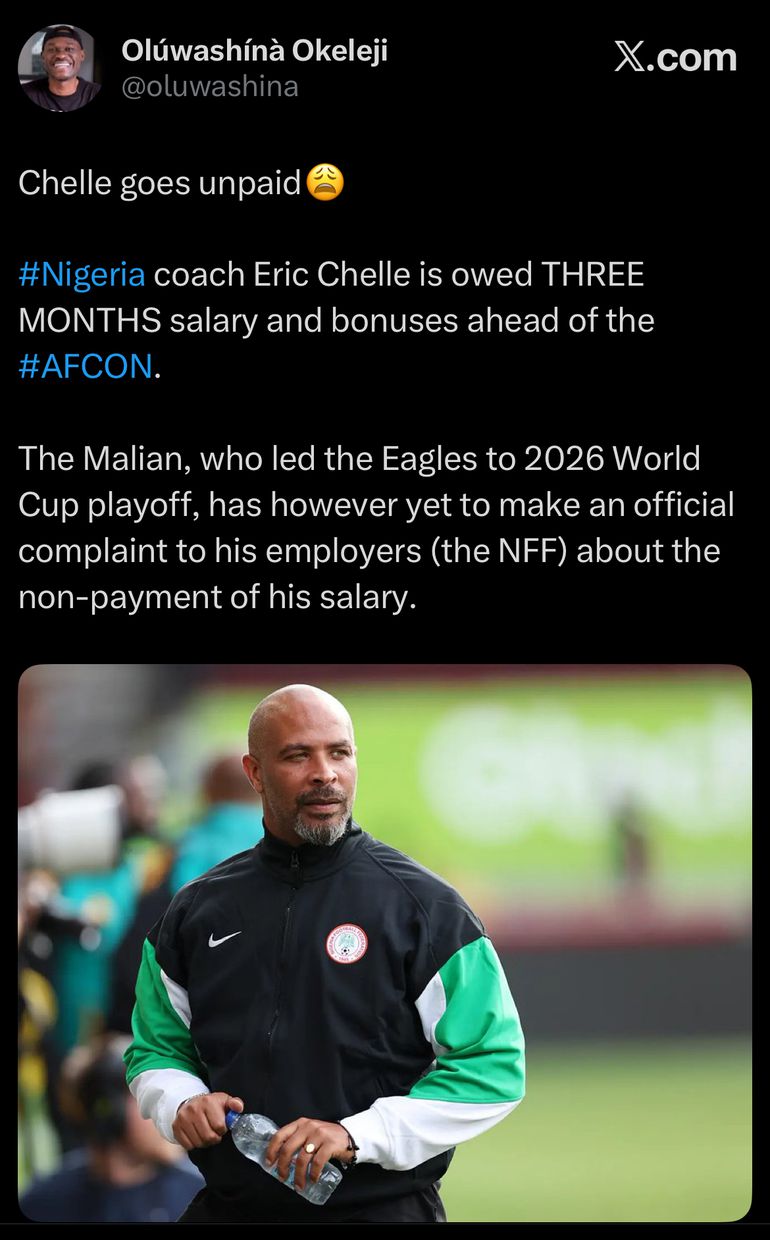This screenshot has height=1240, width=770.
Task: Click the weary face emoji after 'unpaid'
Action: (x=325, y=182)
